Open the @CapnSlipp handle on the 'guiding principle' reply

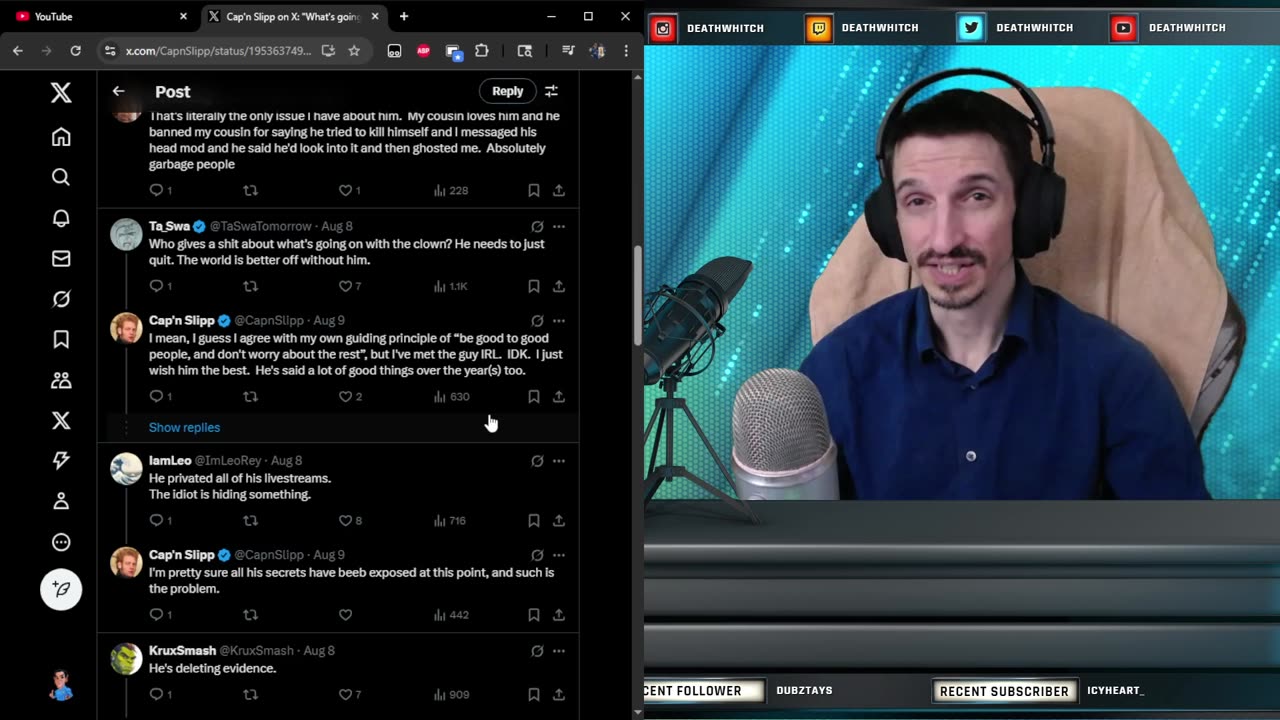(270, 321)
